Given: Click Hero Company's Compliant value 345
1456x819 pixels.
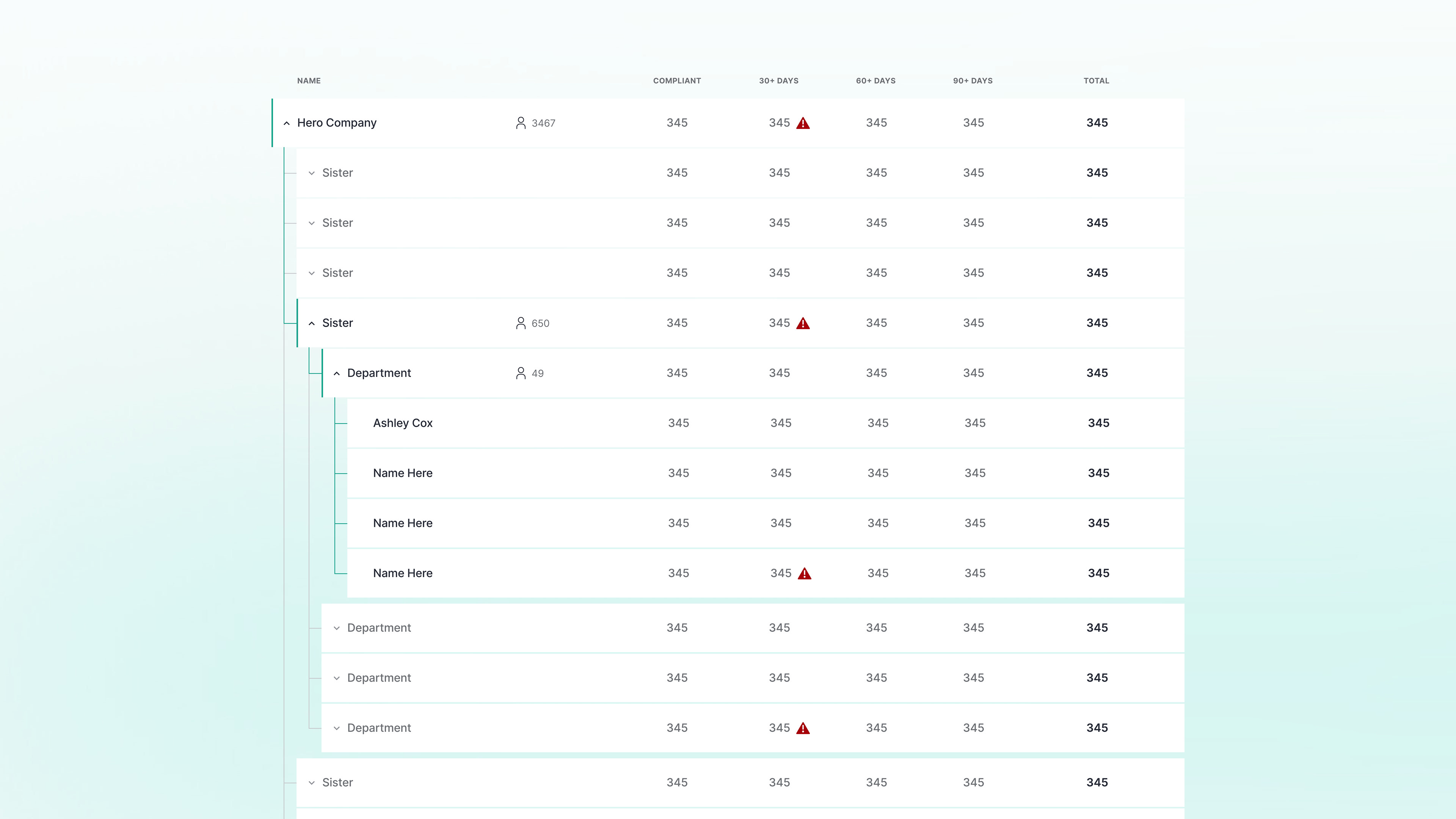Looking at the screenshot, I should (676, 122).
